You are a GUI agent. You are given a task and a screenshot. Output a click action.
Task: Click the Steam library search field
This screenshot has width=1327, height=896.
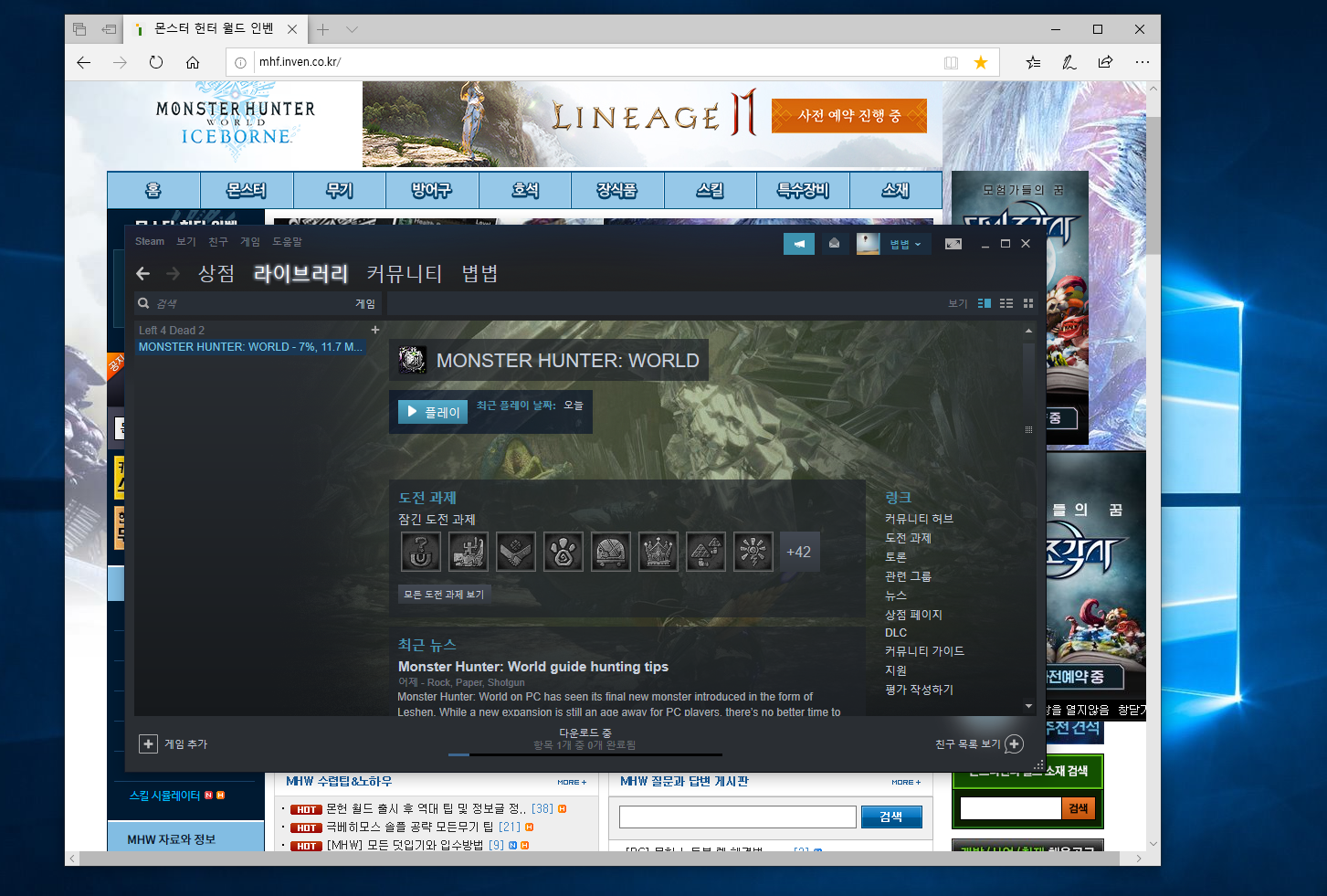[242, 303]
